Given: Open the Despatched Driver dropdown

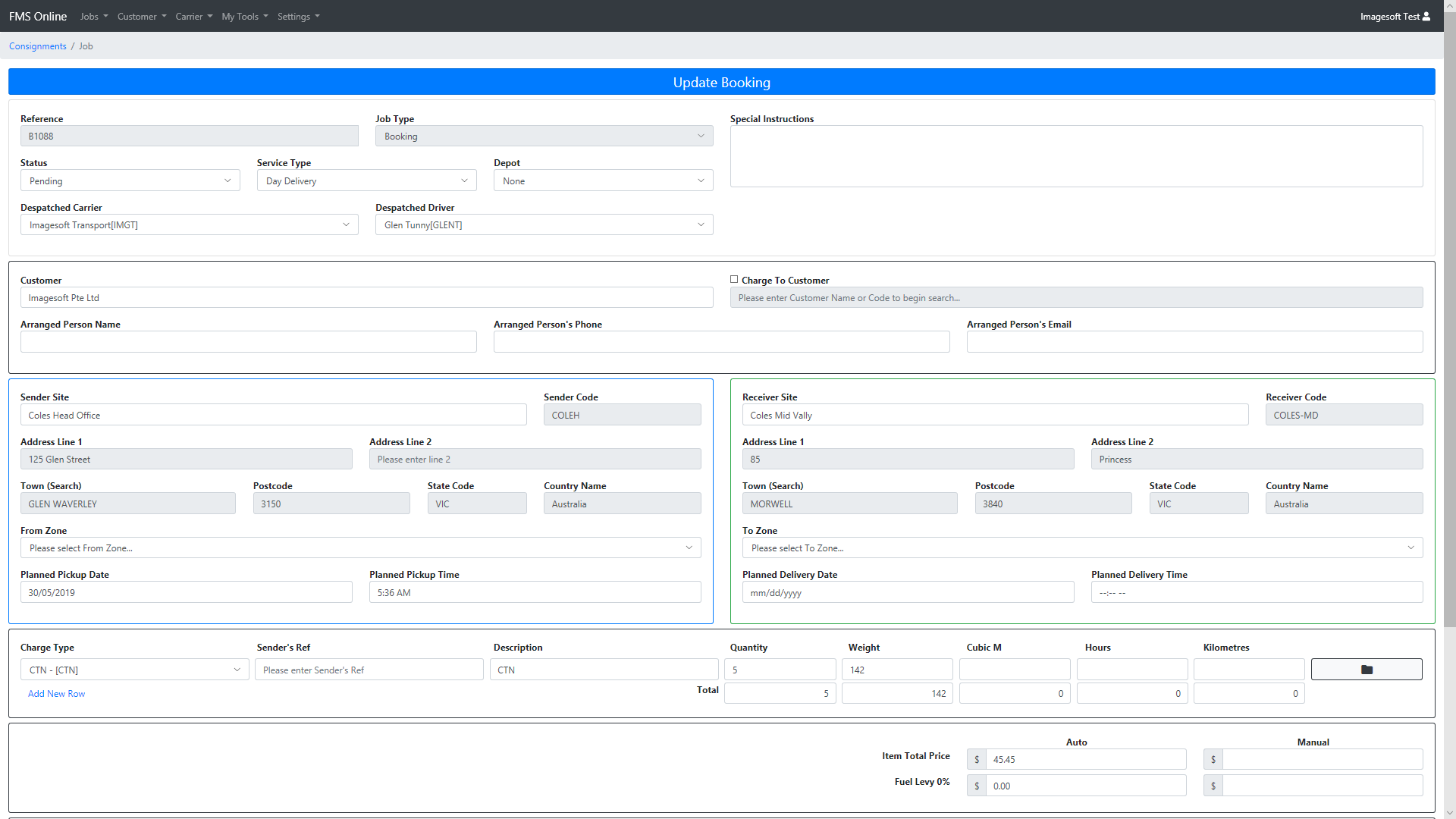Looking at the screenshot, I should click(x=544, y=224).
